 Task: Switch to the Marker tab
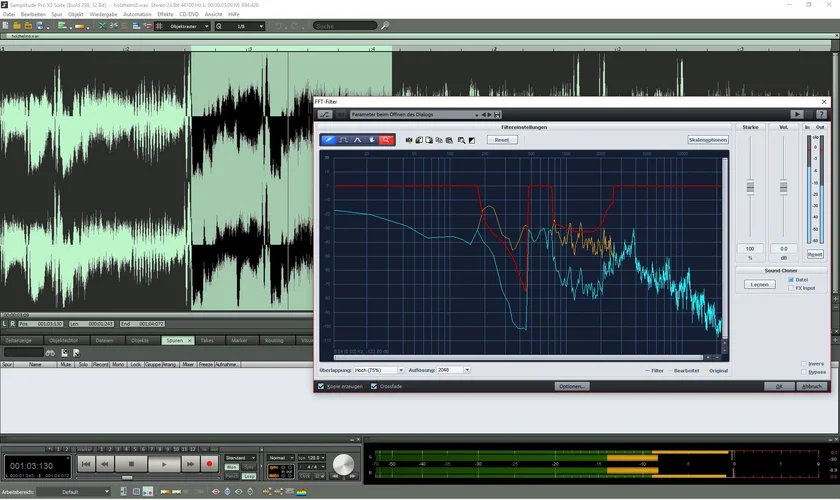[239, 340]
